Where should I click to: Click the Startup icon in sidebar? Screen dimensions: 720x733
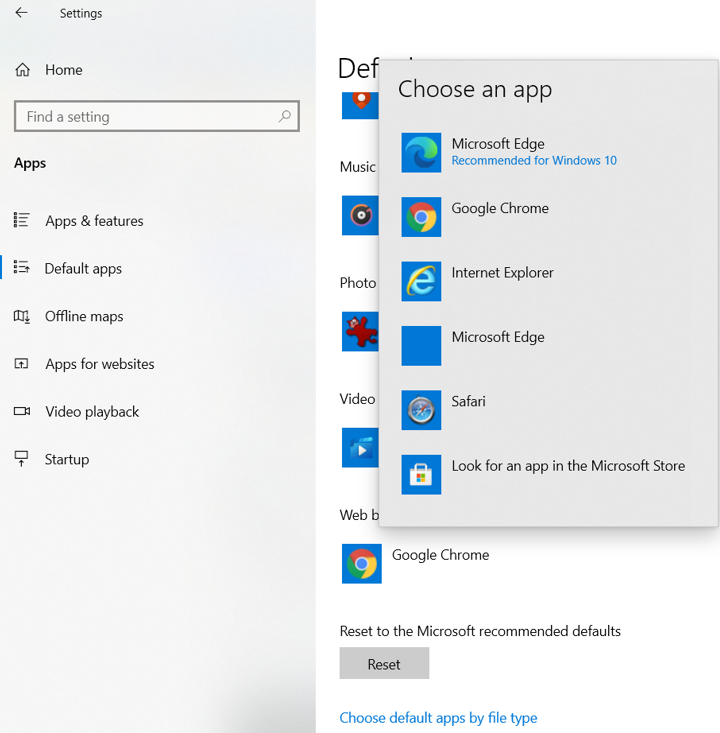[x=22, y=459]
